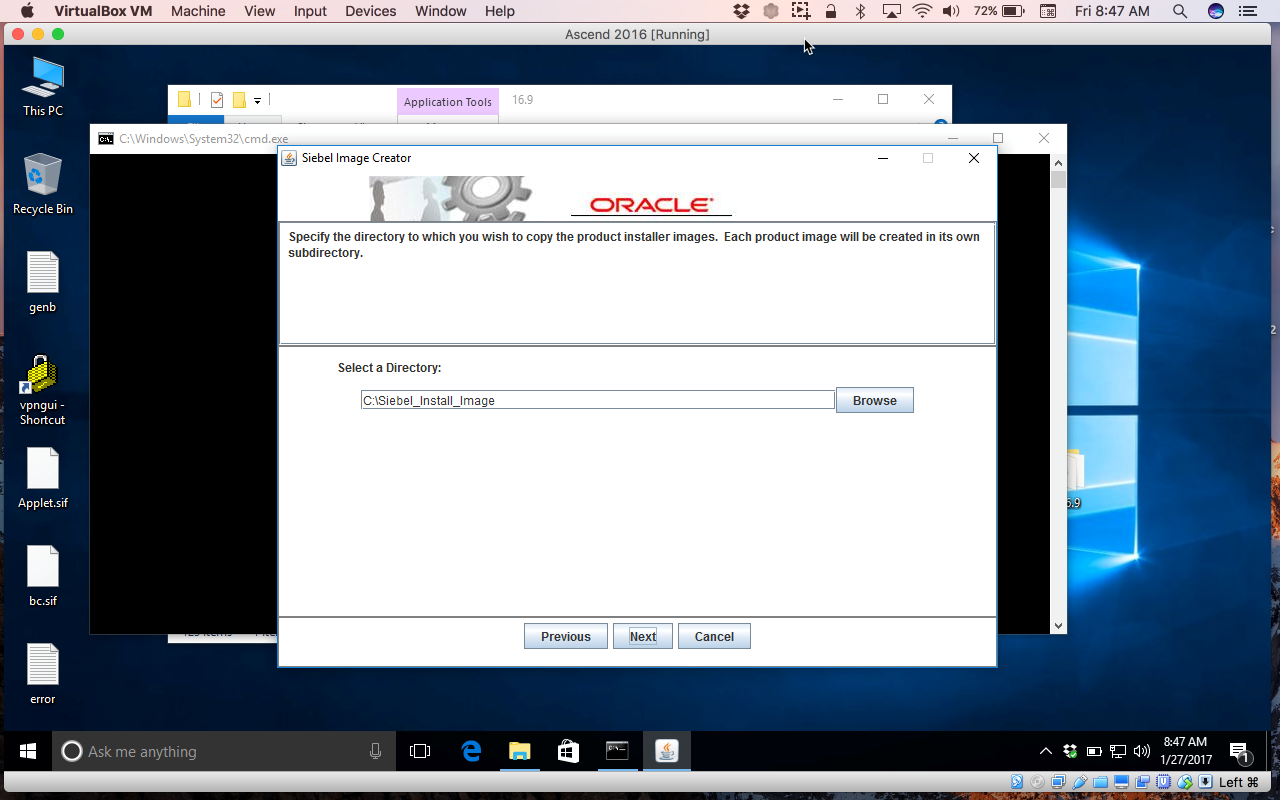Click the VirtualBox USB status icon
This screenshot has height=800, width=1280.
pyautogui.click(x=1081, y=782)
